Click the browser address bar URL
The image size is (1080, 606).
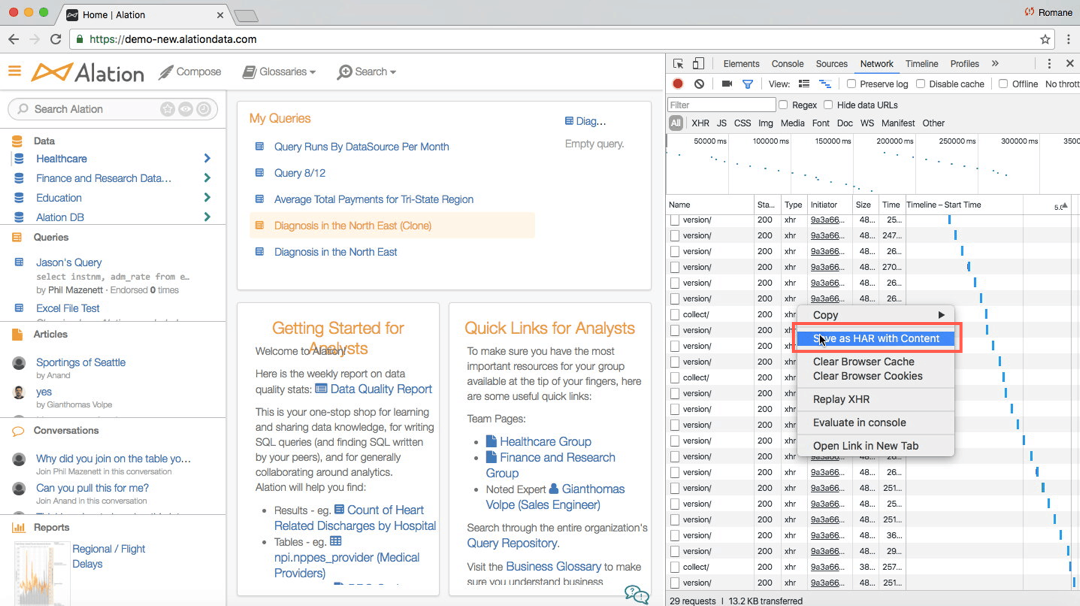[173, 39]
